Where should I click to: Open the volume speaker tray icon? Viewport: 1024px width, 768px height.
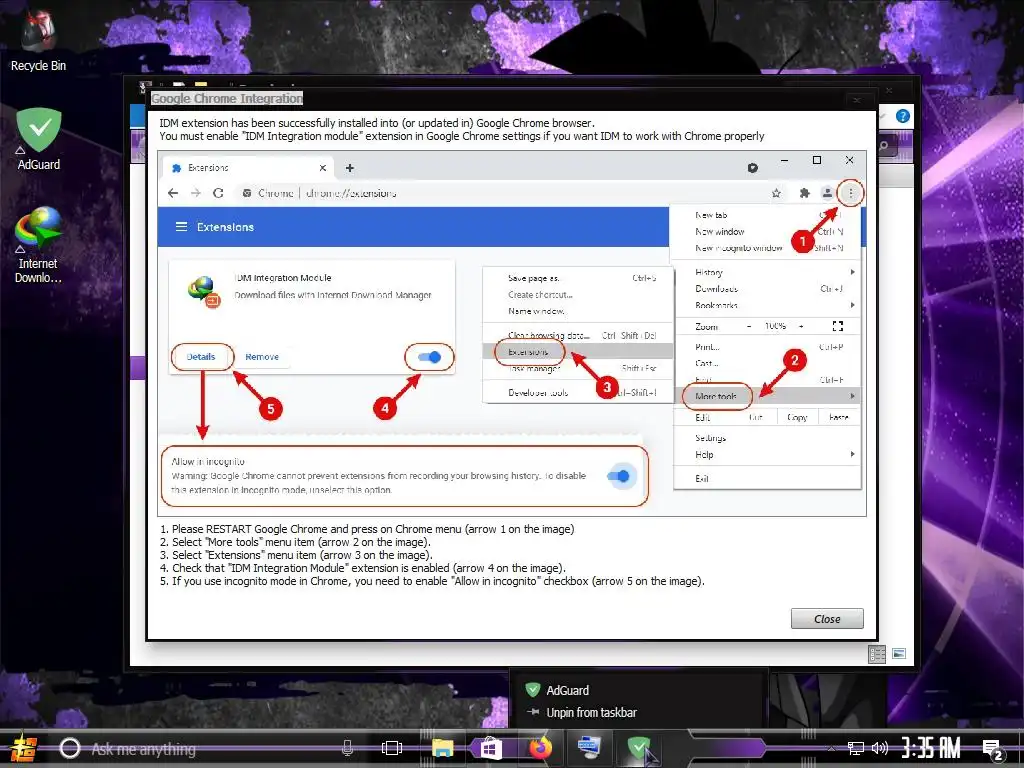(880, 748)
